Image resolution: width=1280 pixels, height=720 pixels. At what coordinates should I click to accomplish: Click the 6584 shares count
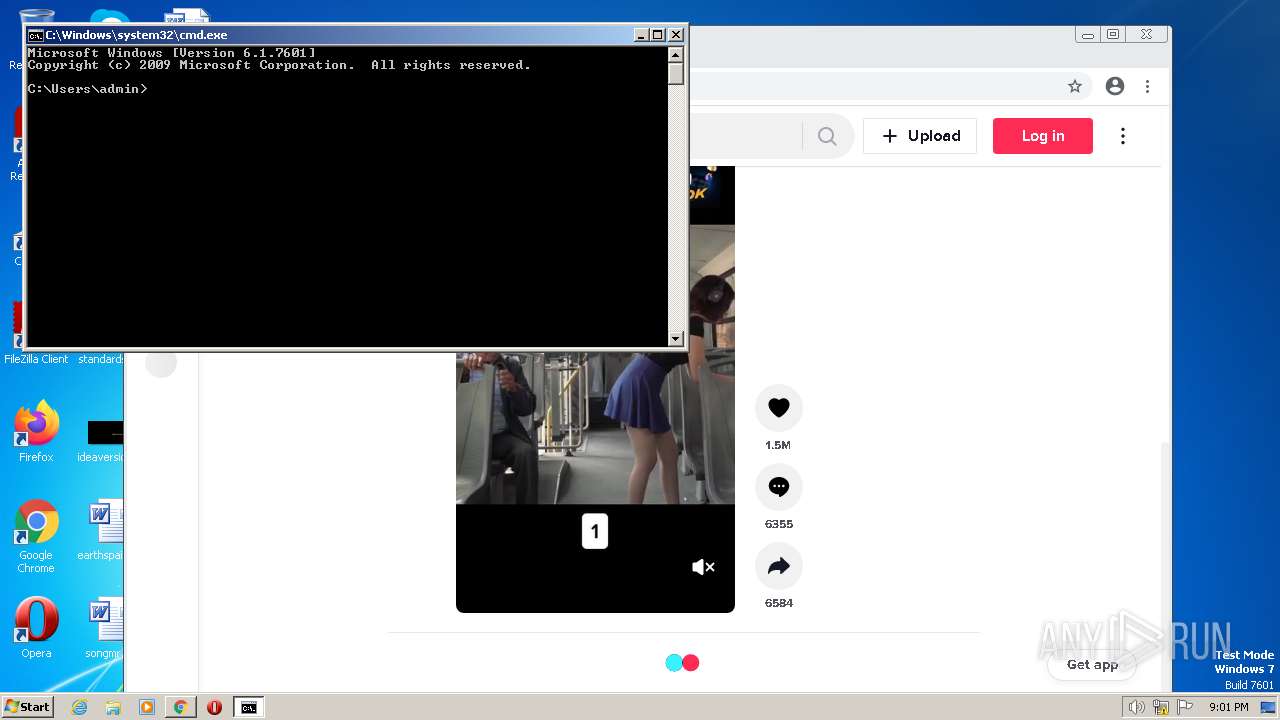(779, 603)
